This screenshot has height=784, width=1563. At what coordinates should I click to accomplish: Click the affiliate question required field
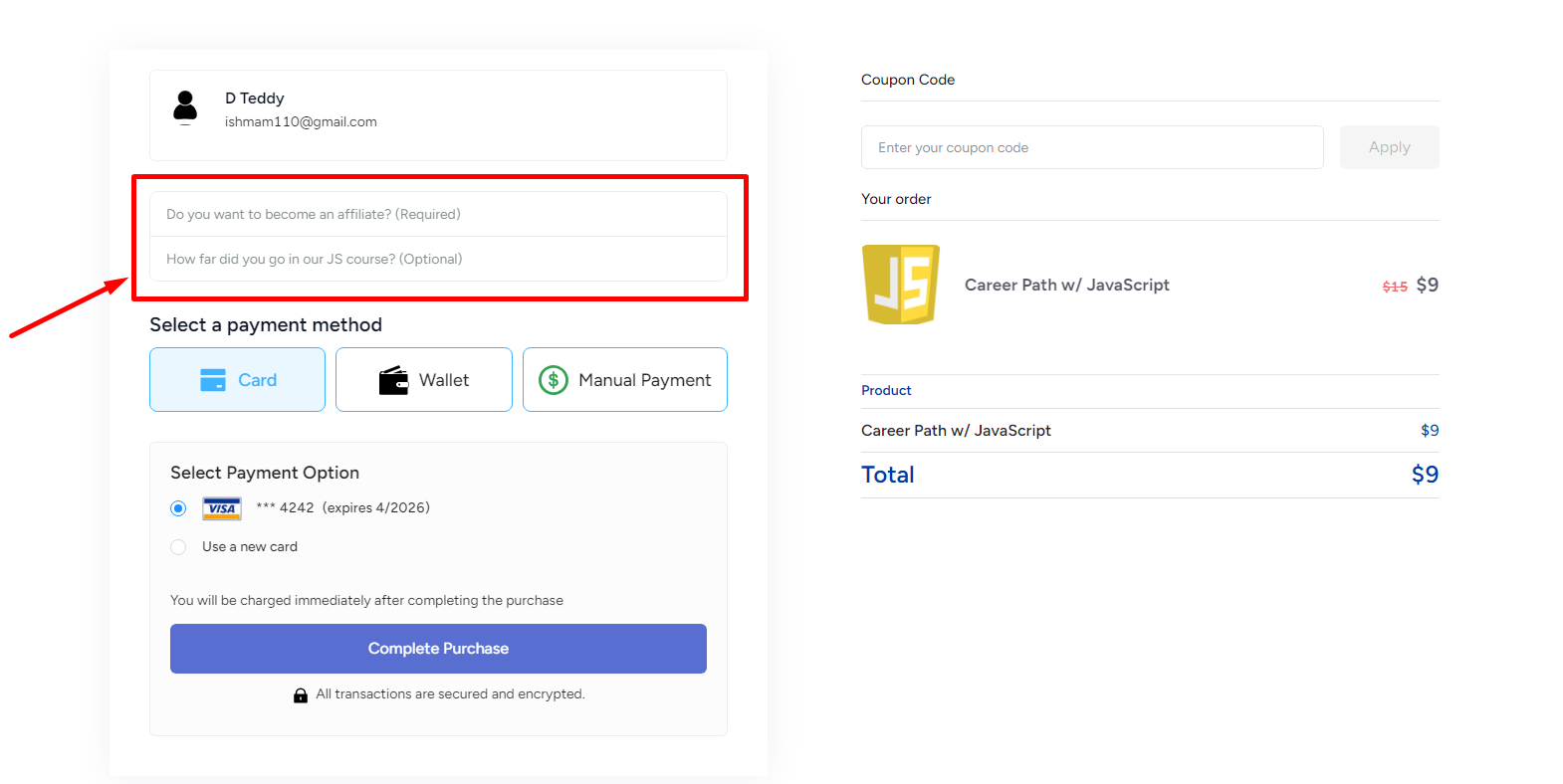pos(438,214)
